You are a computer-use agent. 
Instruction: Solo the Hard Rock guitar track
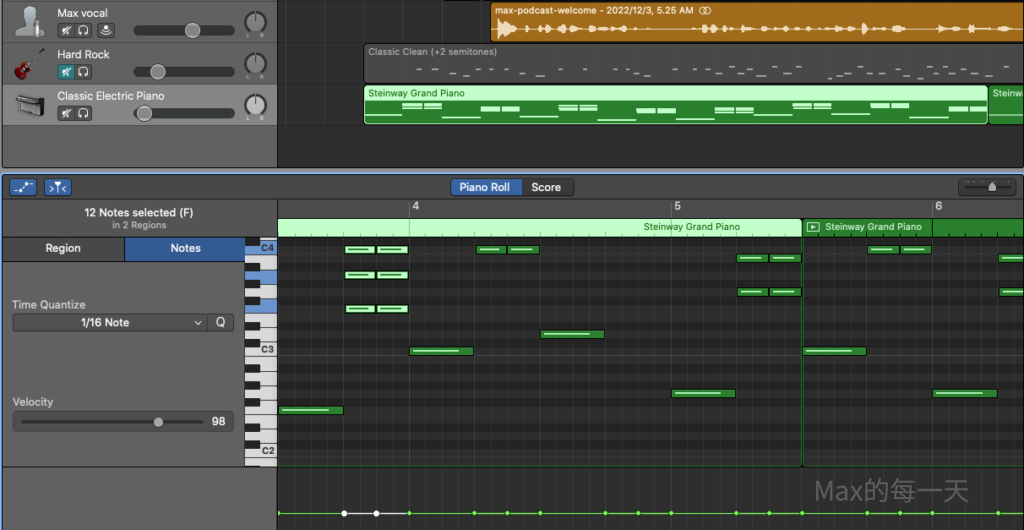84,72
